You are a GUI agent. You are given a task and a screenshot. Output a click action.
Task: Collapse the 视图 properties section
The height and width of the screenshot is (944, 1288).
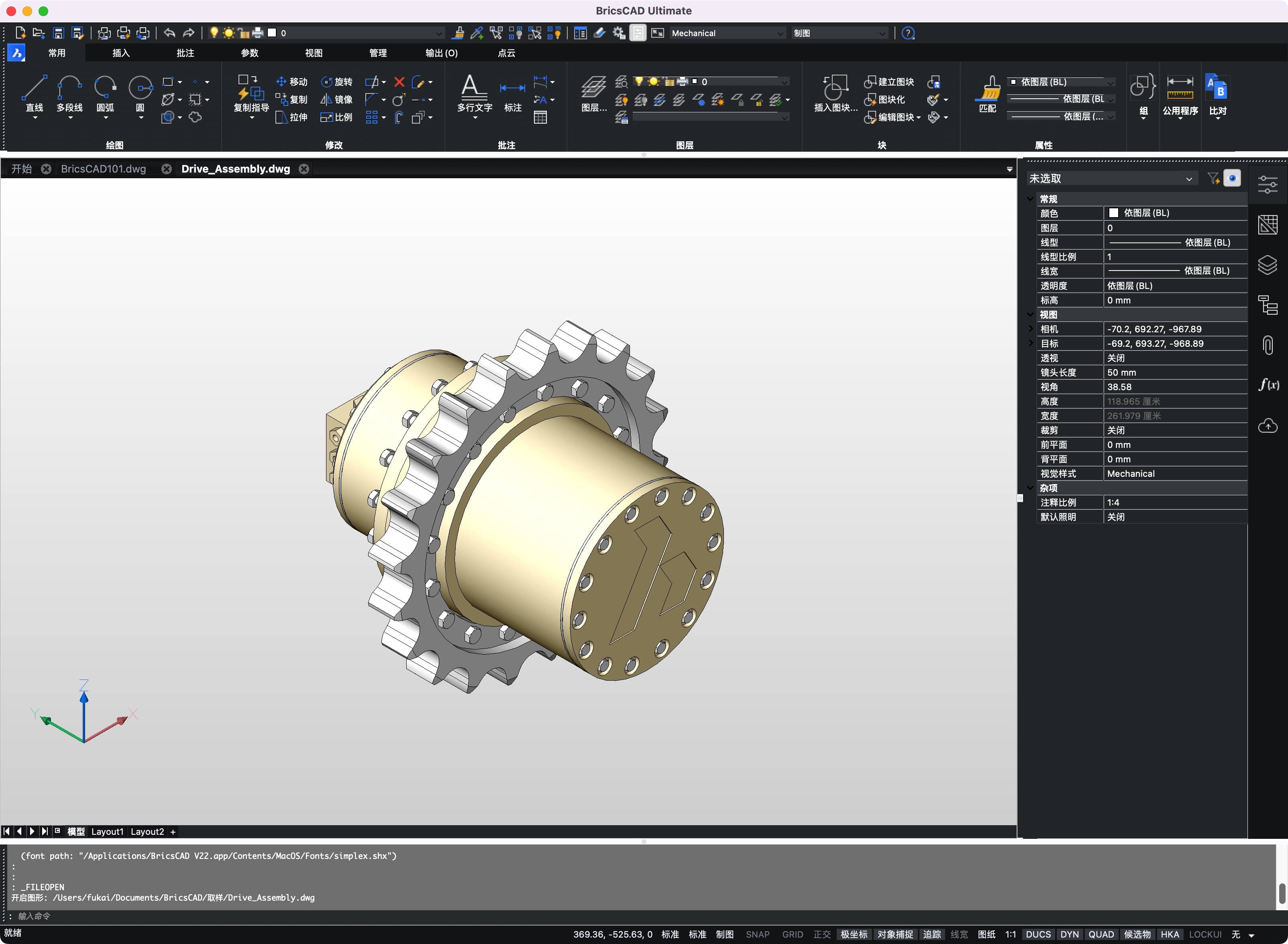(x=1030, y=315)
